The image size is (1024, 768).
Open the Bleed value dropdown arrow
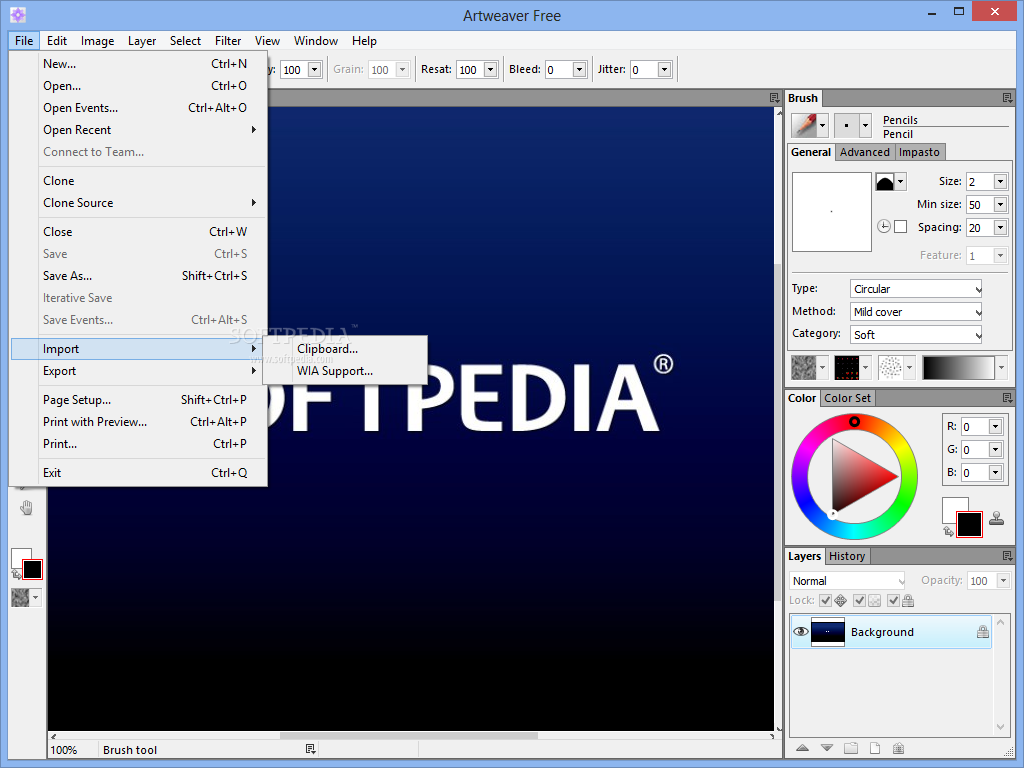click(x=579, y=69)
